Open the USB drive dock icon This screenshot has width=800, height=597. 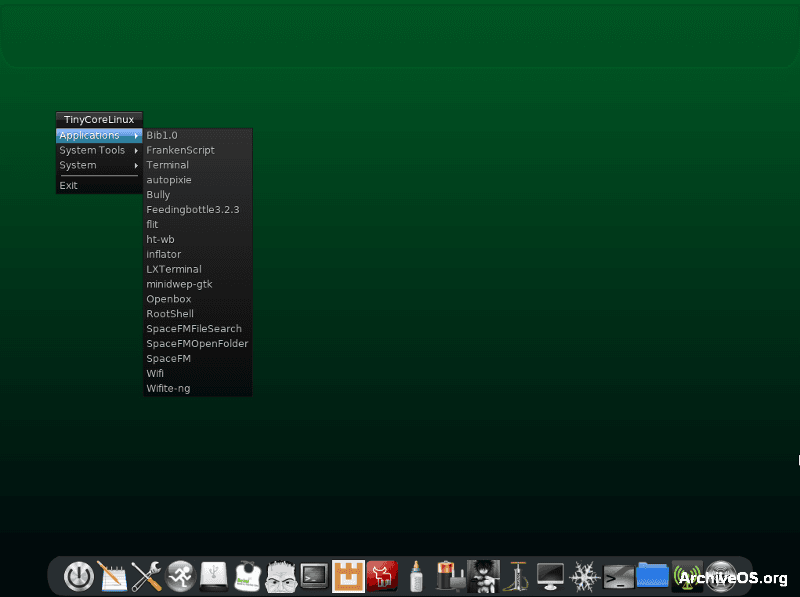[x=213, y=577]
